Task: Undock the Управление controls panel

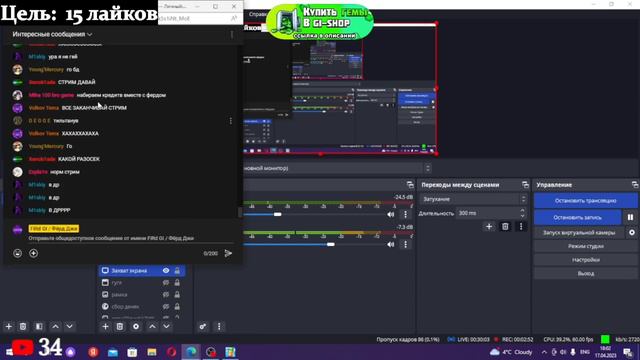Action: pyautogui.click(x=635, y=185)
